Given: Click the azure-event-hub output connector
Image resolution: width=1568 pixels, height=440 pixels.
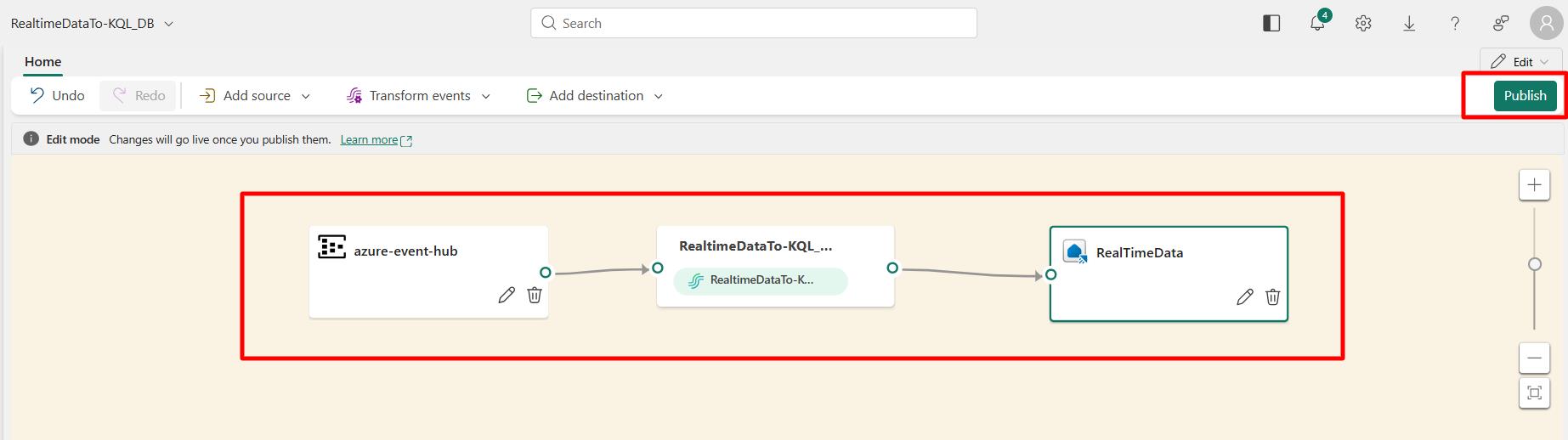Looking at the screenshot, I should tap(546, 273).
